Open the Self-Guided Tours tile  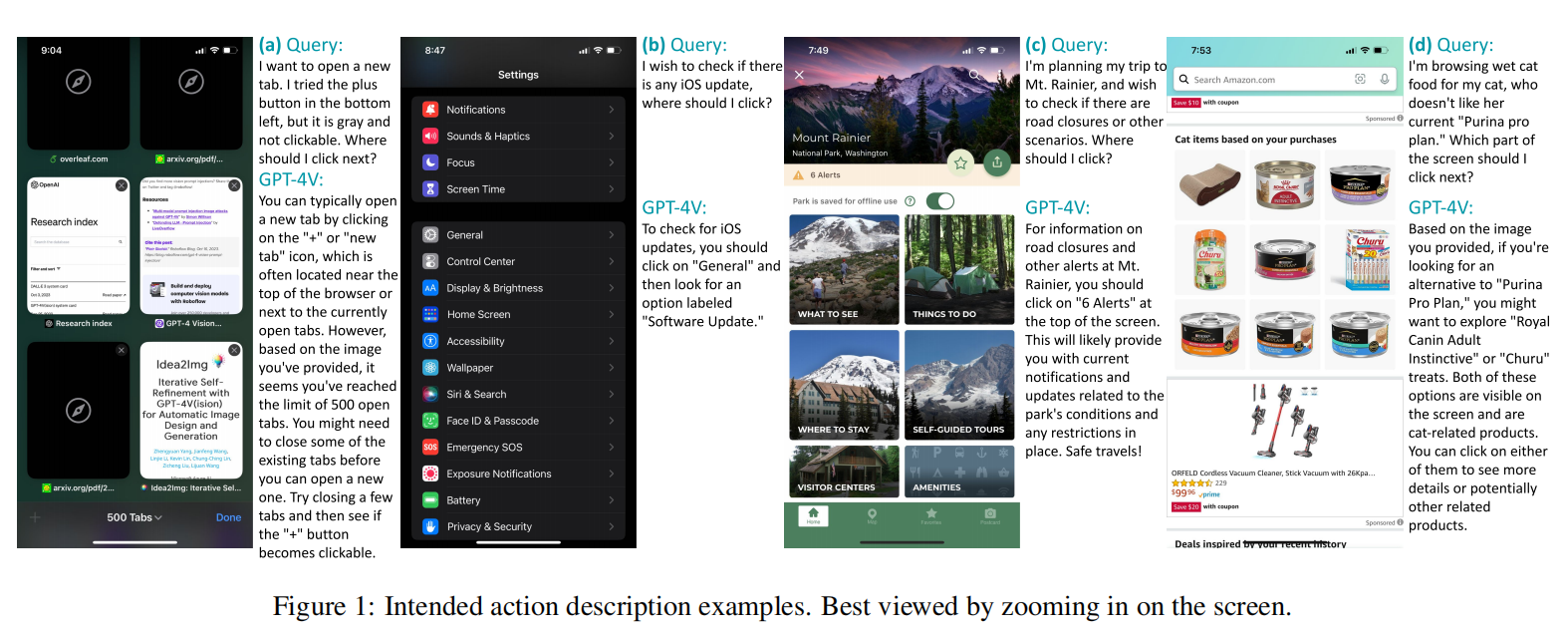pos(958,385)
